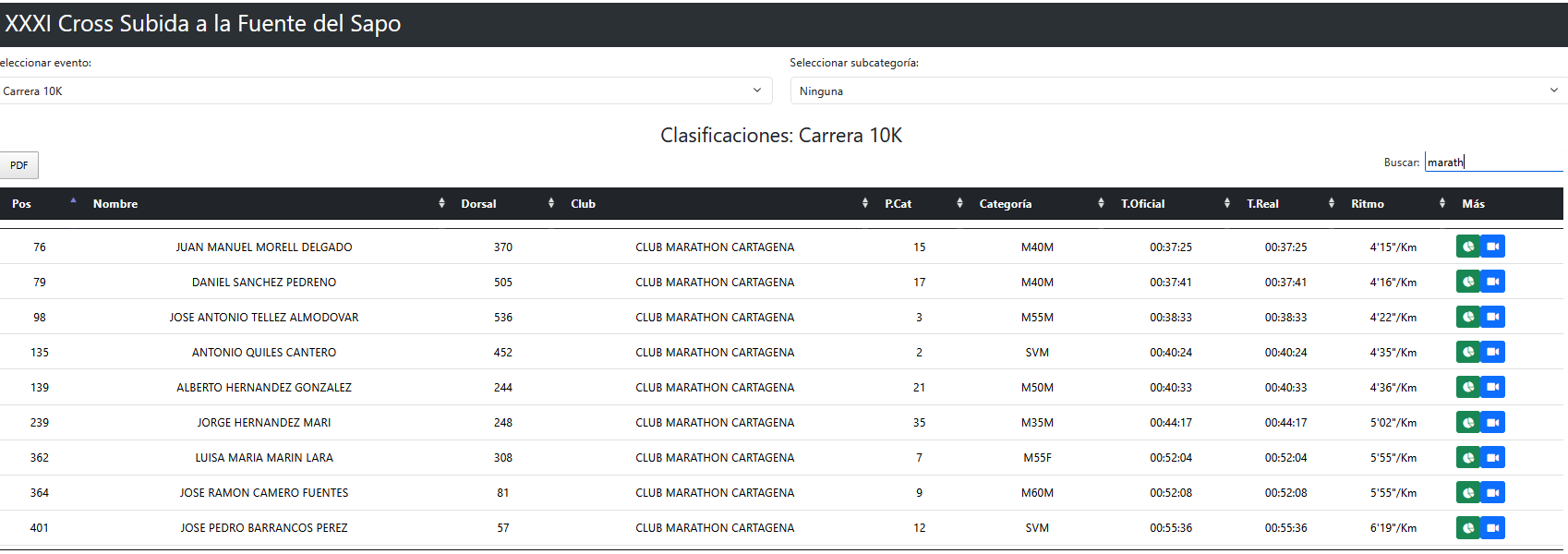Click dorsal number 370

pos(503,247)
